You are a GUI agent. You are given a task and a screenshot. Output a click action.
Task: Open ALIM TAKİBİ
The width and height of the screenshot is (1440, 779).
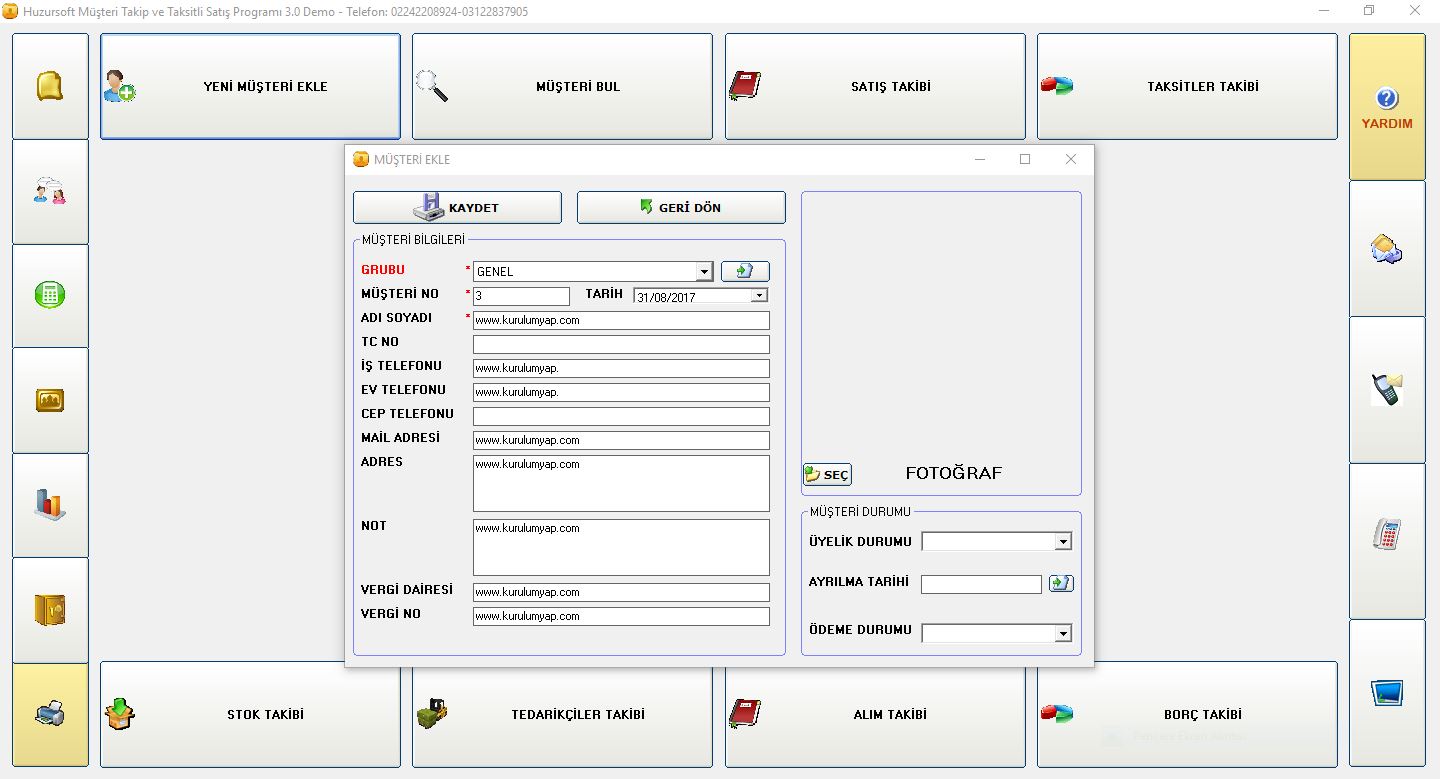click(x=875, y=714)
